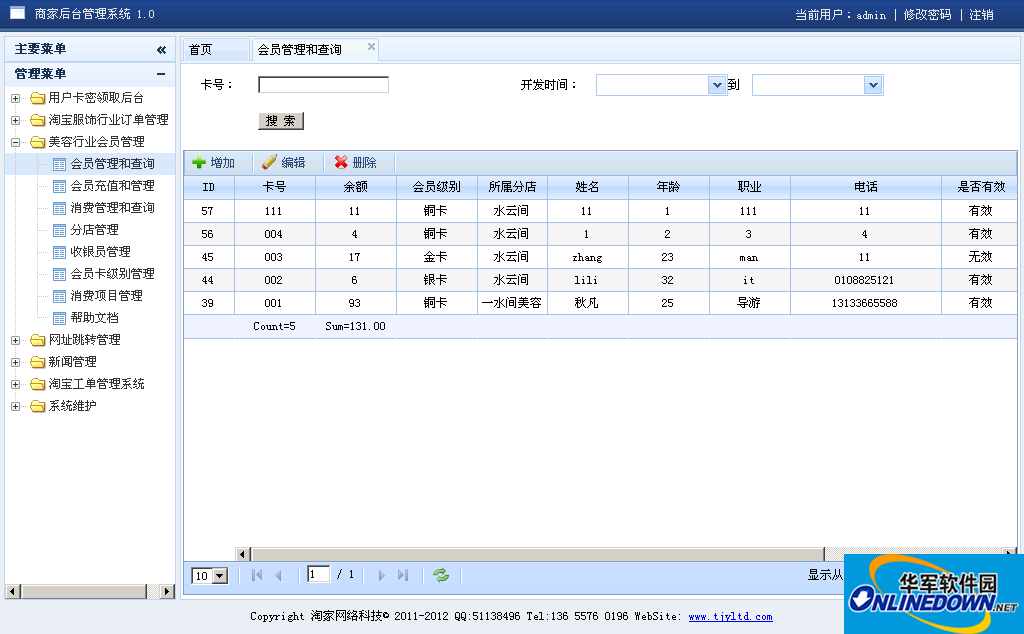Collapse the 美容行业会员管理 folder
The image size is (1024, 634).
point(16,142)
